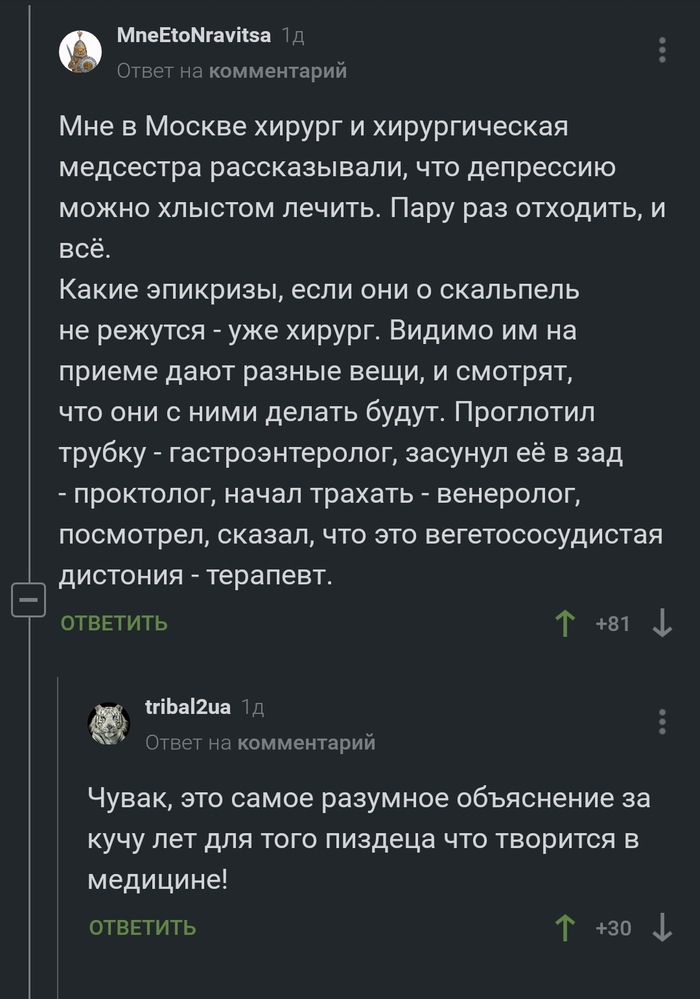Viewport: 700px width, 999px height.
Task: Collapse the comment thread with minus box
Action: click(28, 601)
